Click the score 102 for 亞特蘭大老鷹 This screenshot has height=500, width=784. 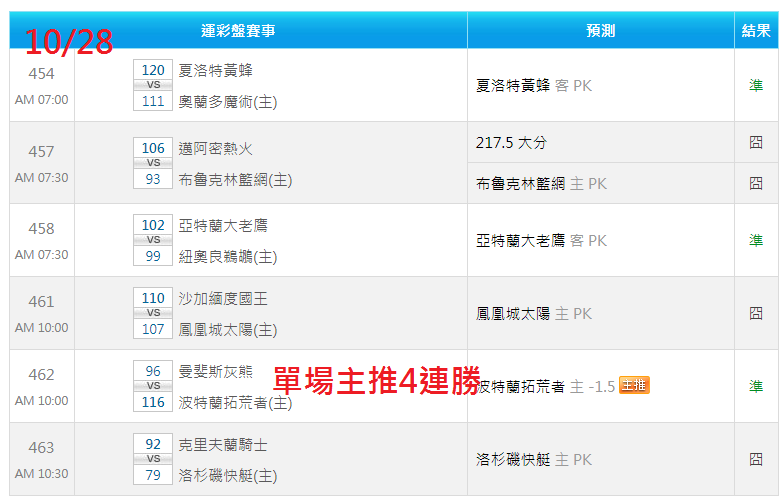[x=153, y=225]
